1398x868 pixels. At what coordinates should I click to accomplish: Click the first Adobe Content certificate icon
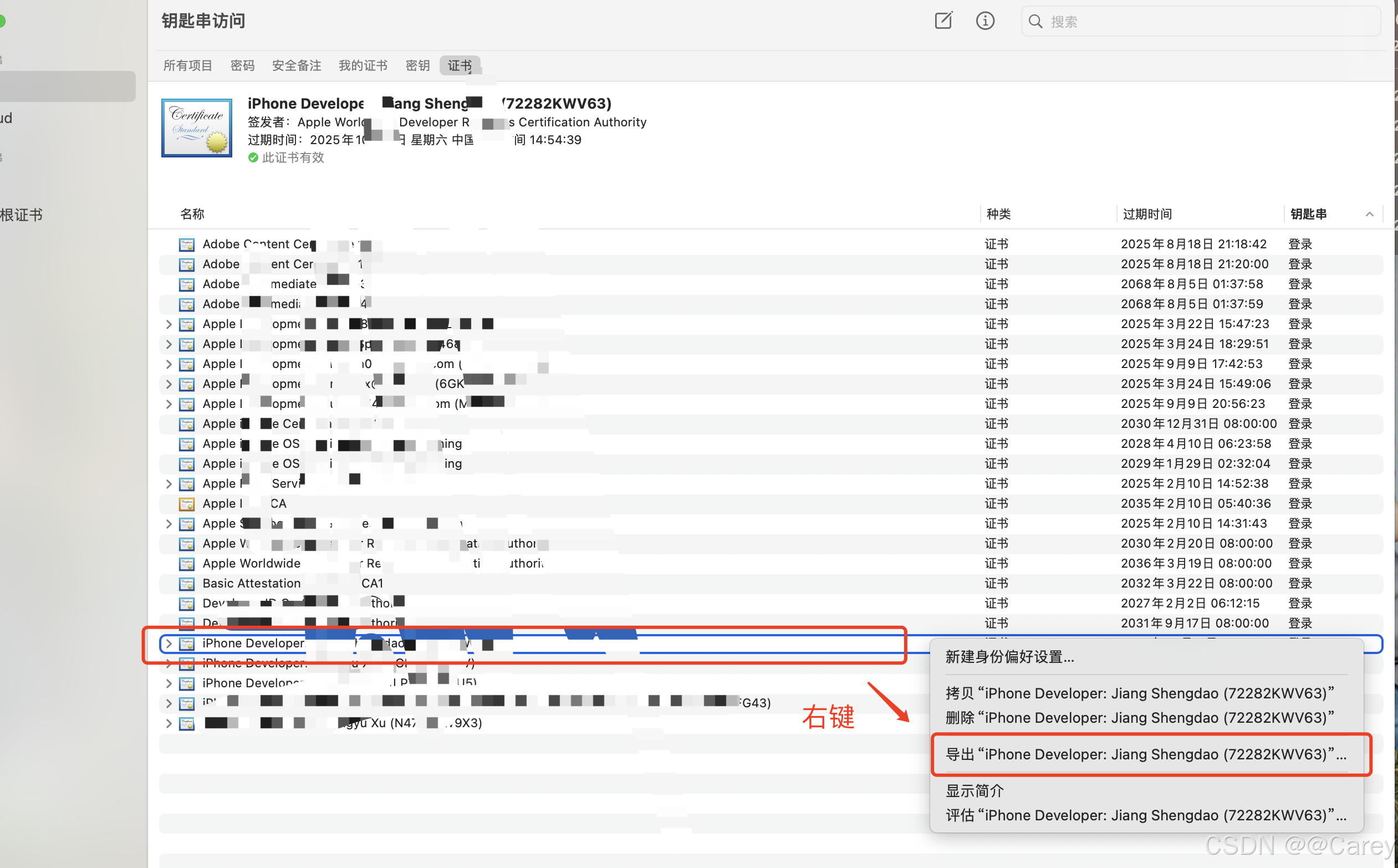187,244
